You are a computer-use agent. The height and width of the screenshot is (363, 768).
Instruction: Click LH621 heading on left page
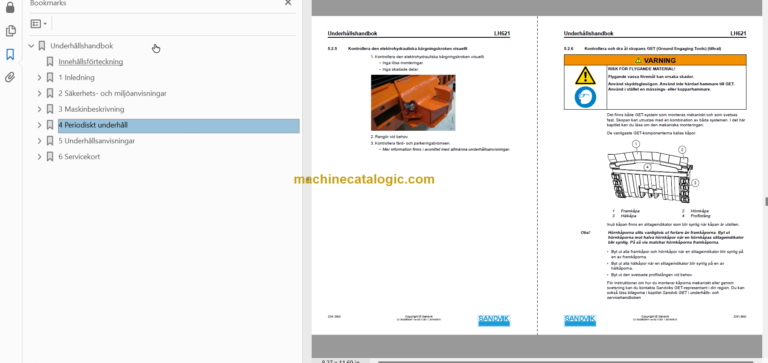502,34
